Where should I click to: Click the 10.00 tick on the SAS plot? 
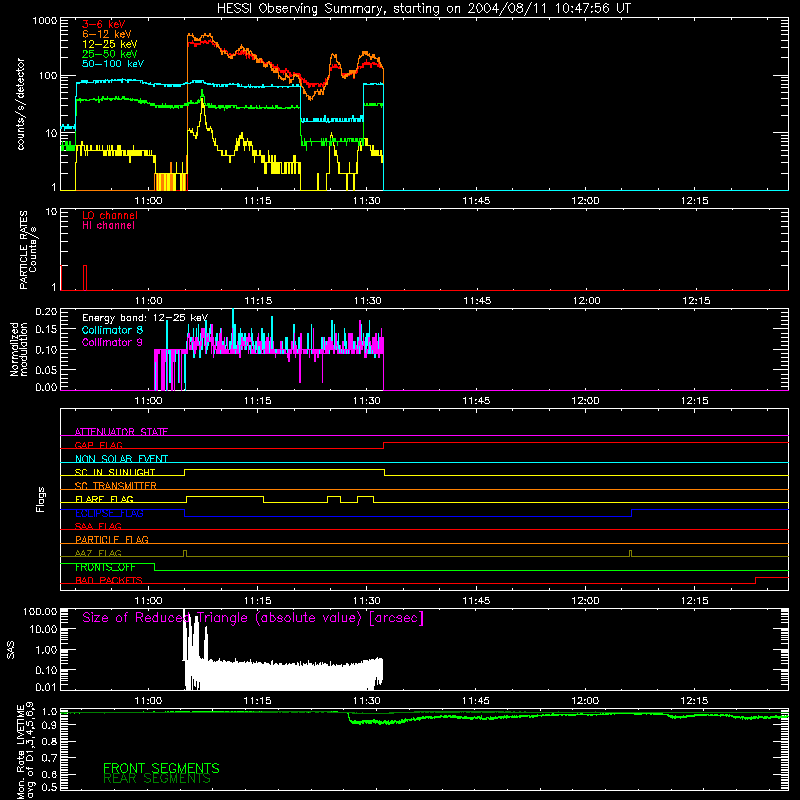click(x=43, y=629)
